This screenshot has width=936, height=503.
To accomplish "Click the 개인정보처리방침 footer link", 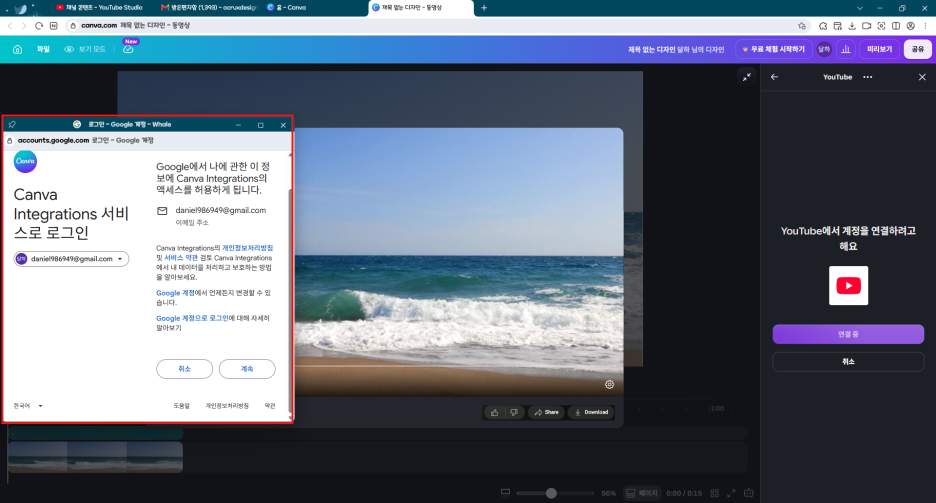I will 227,406.
